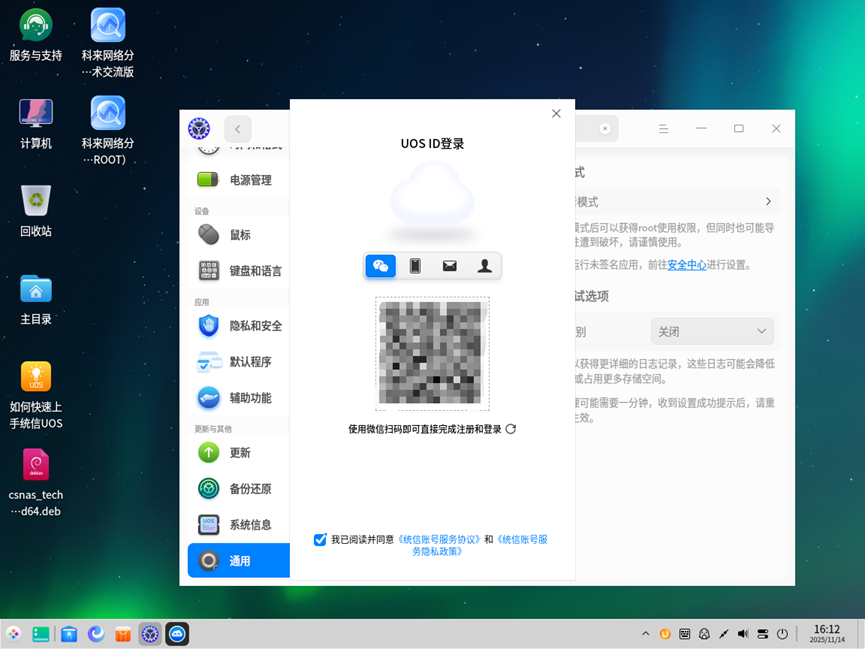Click the login QR code image
This screenshot has height=649, width=865.
coord(431,352)
